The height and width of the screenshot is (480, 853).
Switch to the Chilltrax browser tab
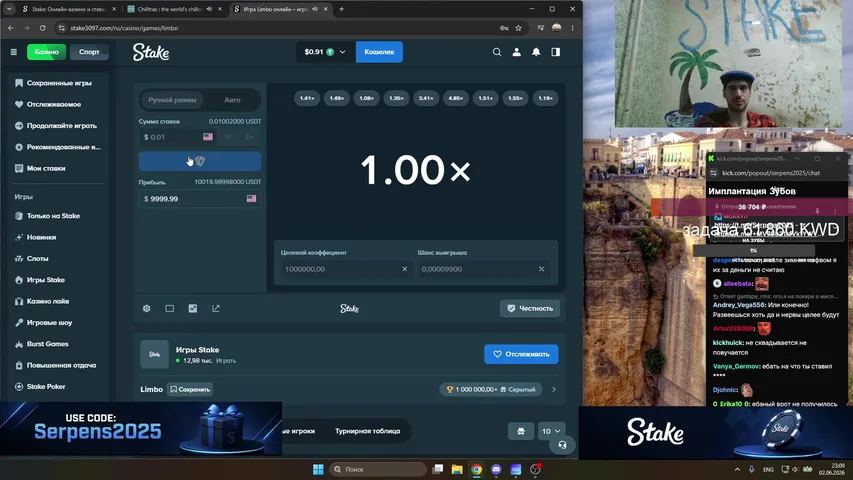click(174, 9)
